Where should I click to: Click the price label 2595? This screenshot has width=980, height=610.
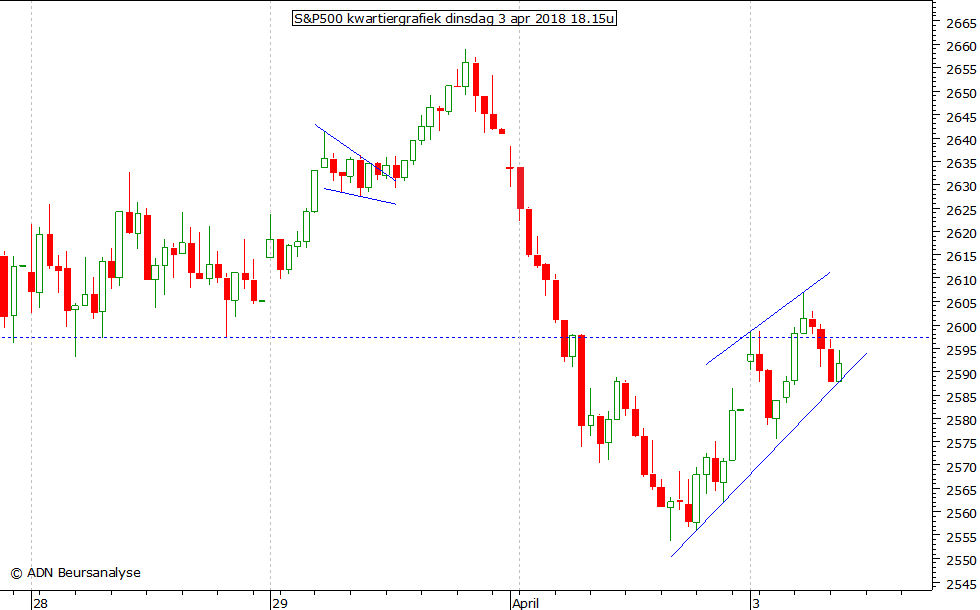coord(961,351)
